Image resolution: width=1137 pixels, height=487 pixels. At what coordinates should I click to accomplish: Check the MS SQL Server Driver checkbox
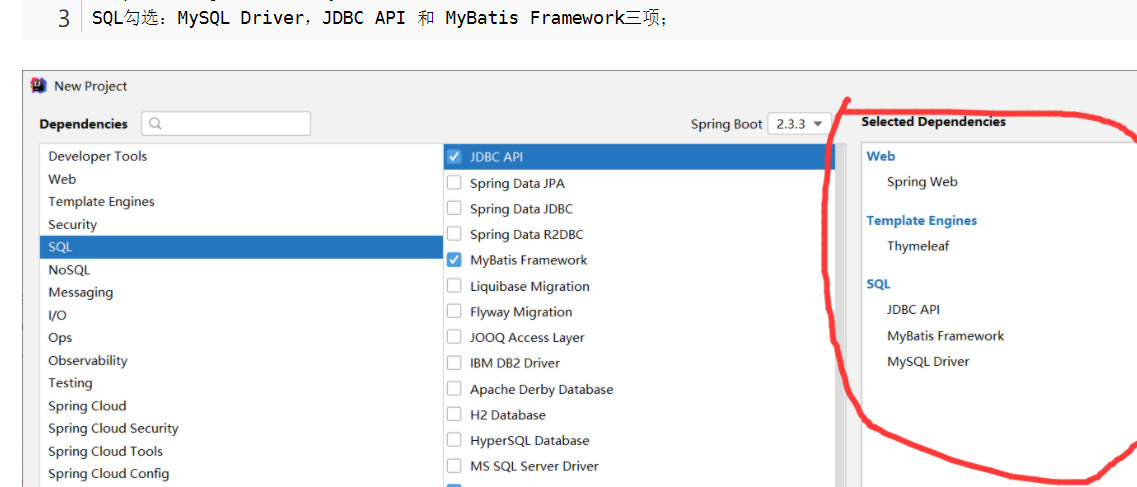(454, 466)
